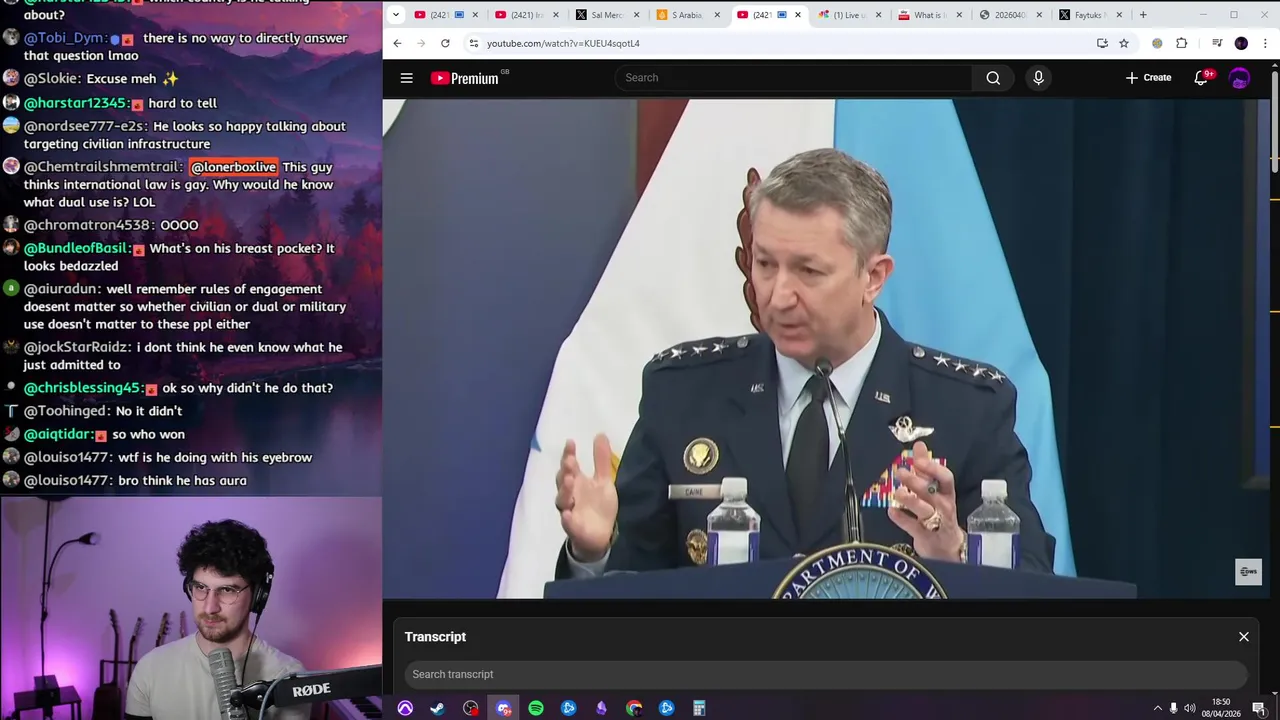1280x720 pixels.
Task: Open the Chrome profile avatar
Action: tap(1241, 43)
